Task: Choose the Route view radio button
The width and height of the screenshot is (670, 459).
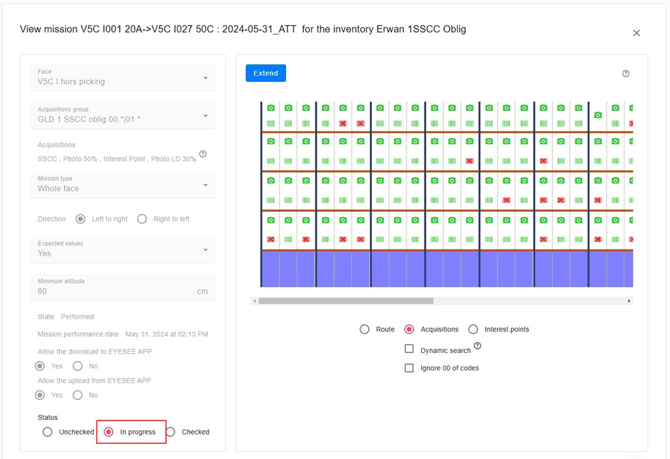Action: [365, 329]
